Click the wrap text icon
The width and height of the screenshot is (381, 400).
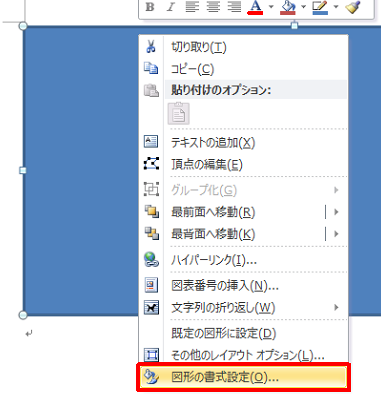click(x=151, y=307)
